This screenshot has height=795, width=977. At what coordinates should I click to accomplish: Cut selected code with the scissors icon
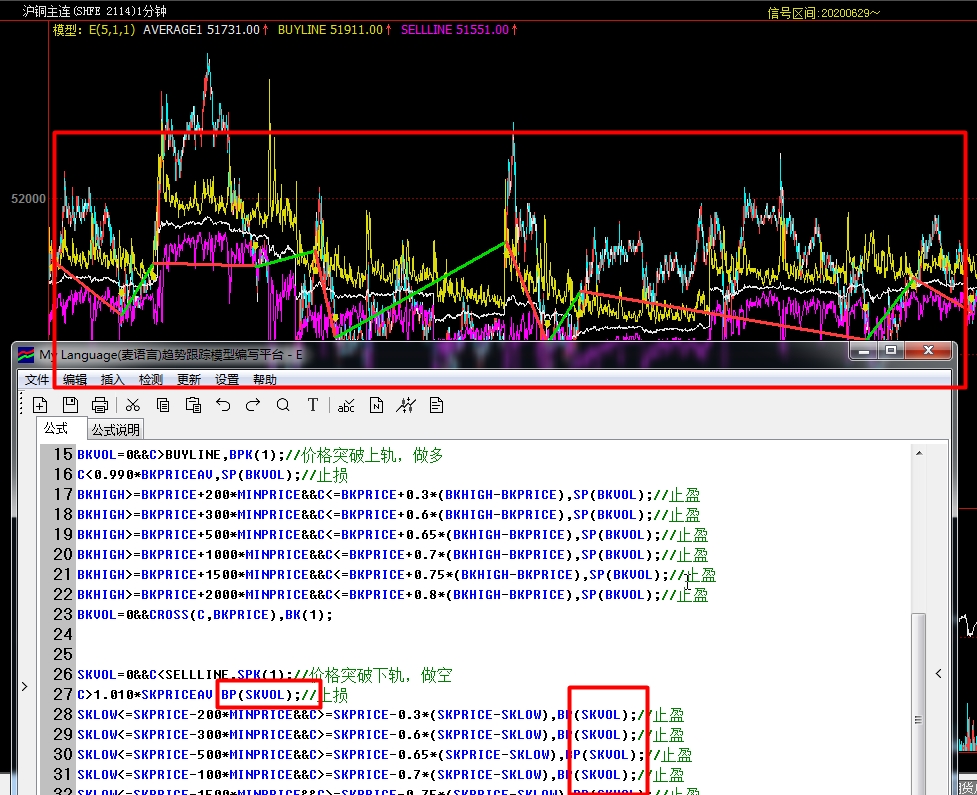click(x=132, y=405)
